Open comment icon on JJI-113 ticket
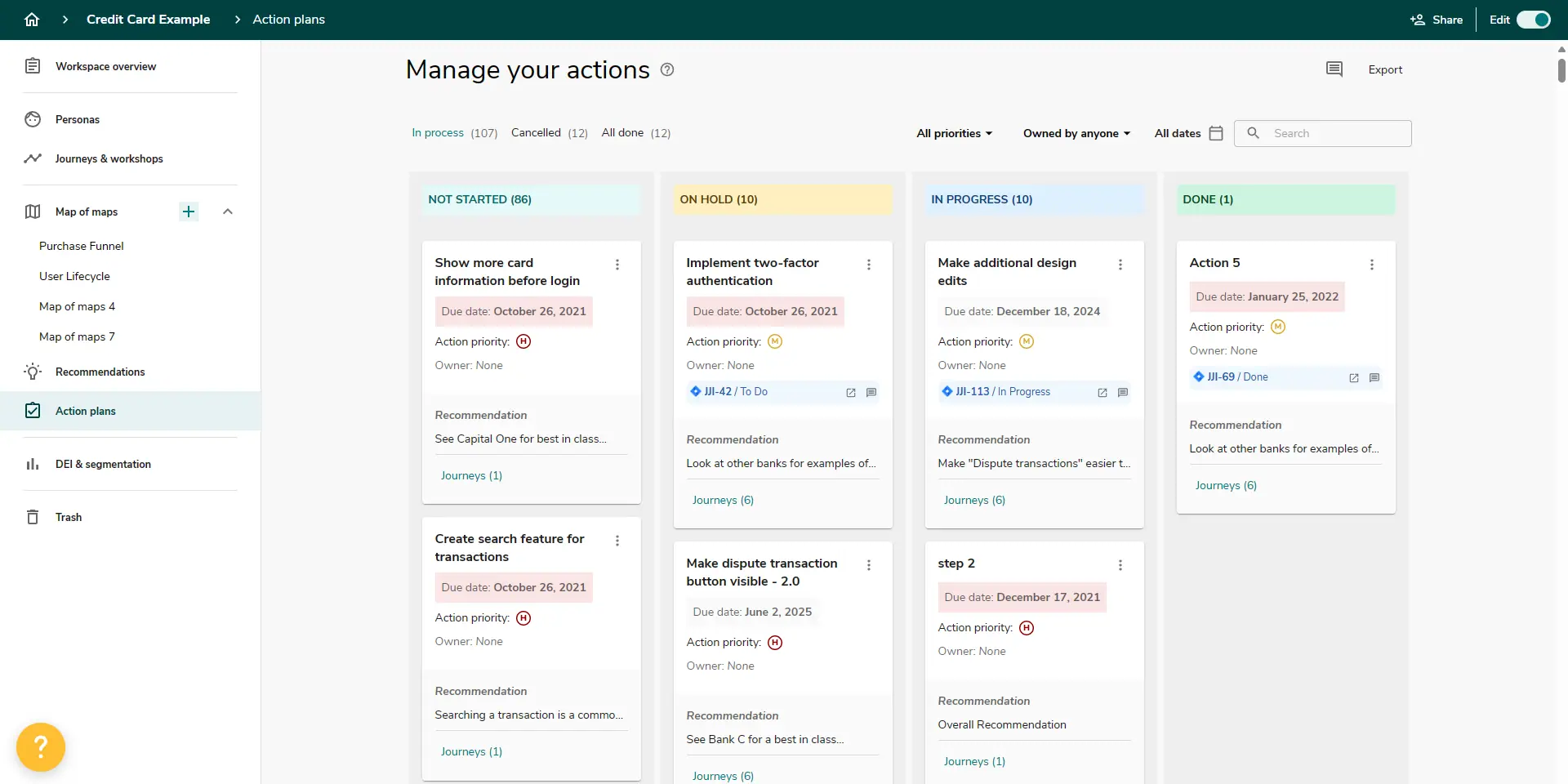1568x784 pixels. tap(1123, 392)
